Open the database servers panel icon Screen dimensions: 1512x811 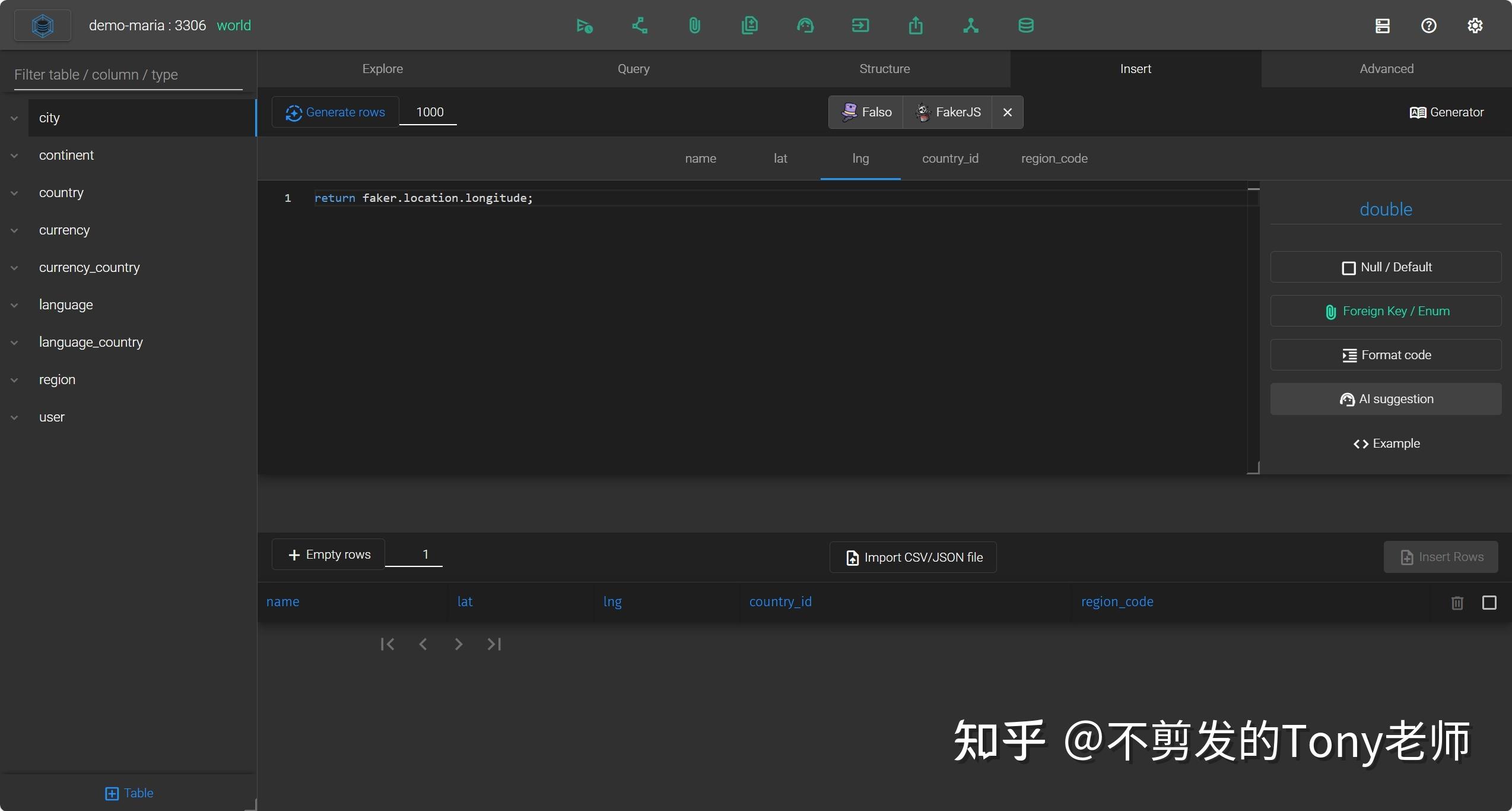pos(1383,26)
